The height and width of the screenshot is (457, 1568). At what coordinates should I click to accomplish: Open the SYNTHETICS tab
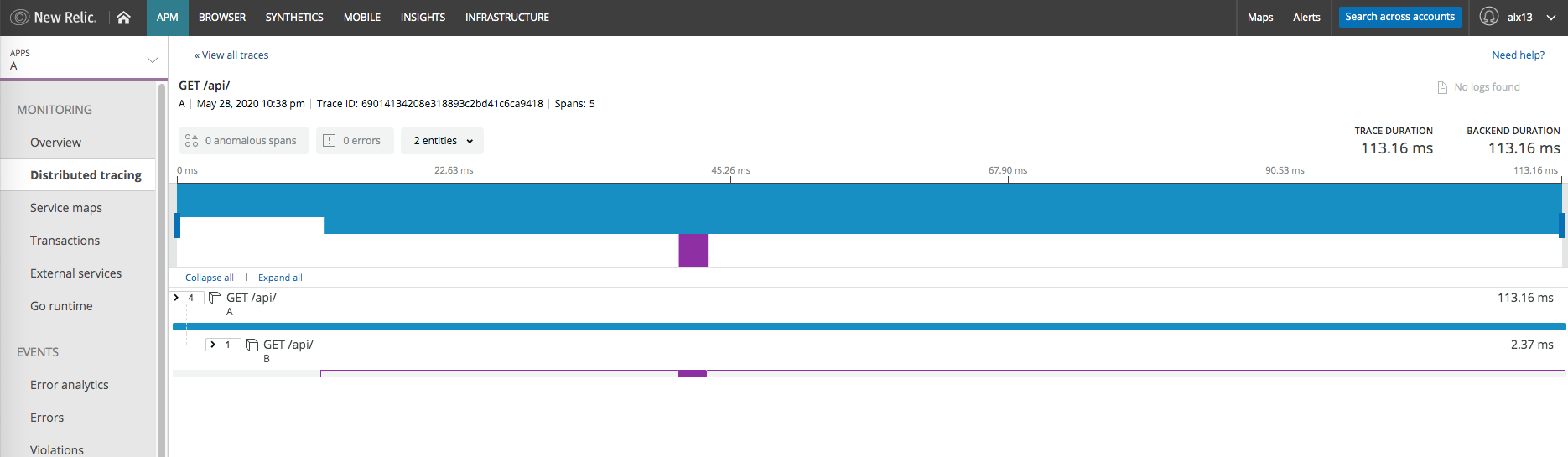(x=294, y=18)
